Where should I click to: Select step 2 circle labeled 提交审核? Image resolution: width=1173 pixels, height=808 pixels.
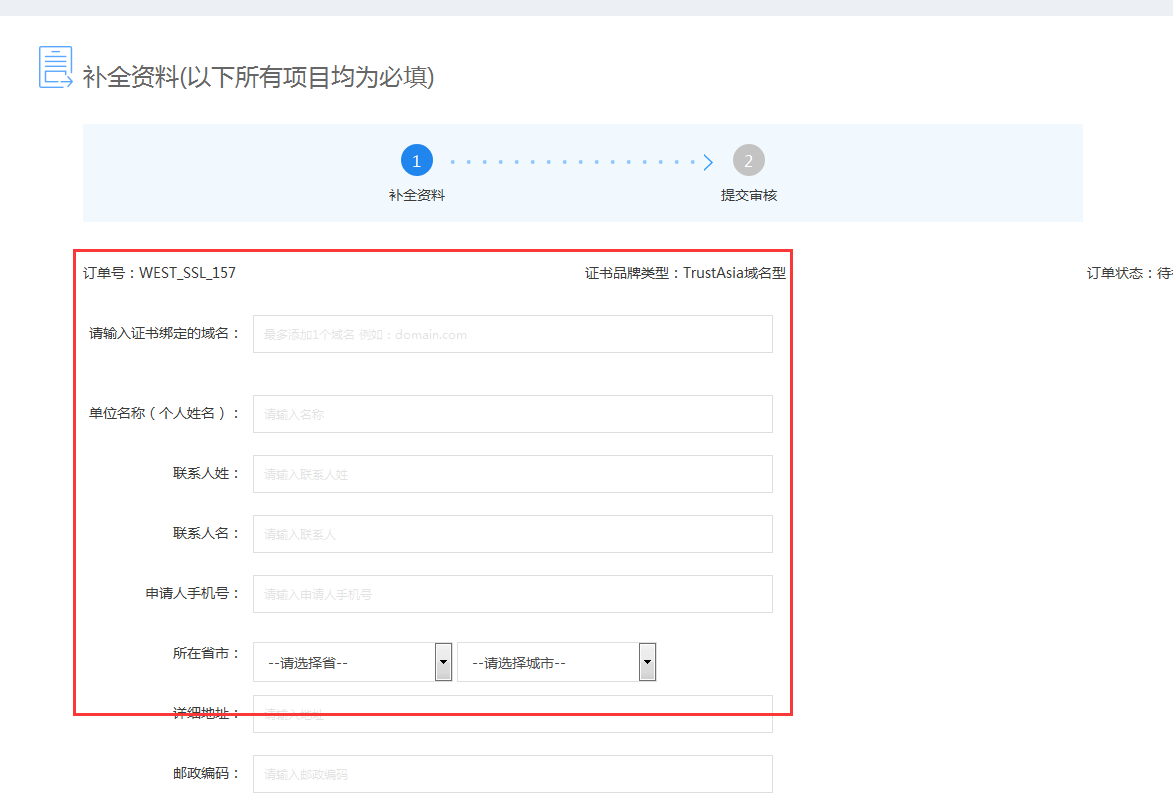749,160
